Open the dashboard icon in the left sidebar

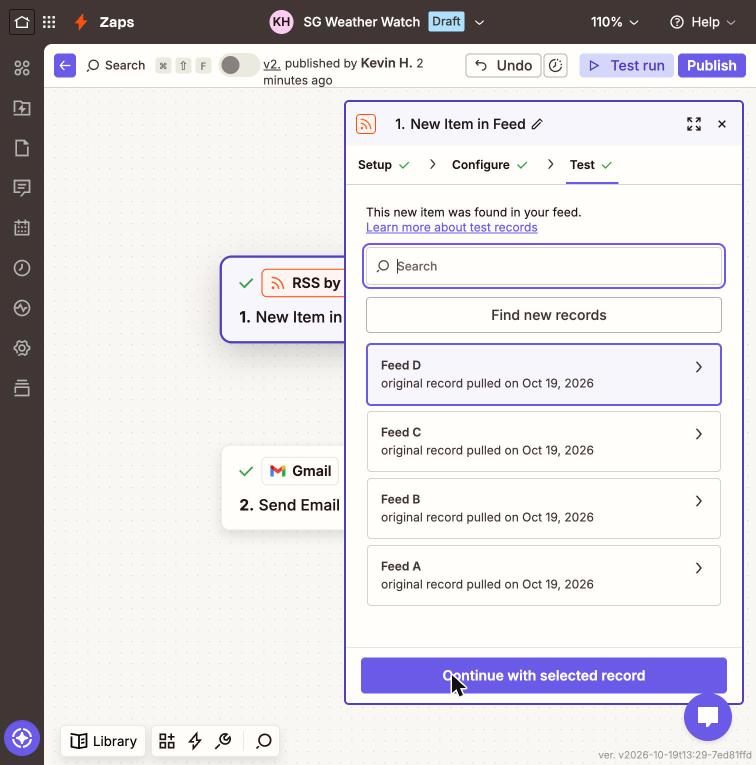(22, 68)
